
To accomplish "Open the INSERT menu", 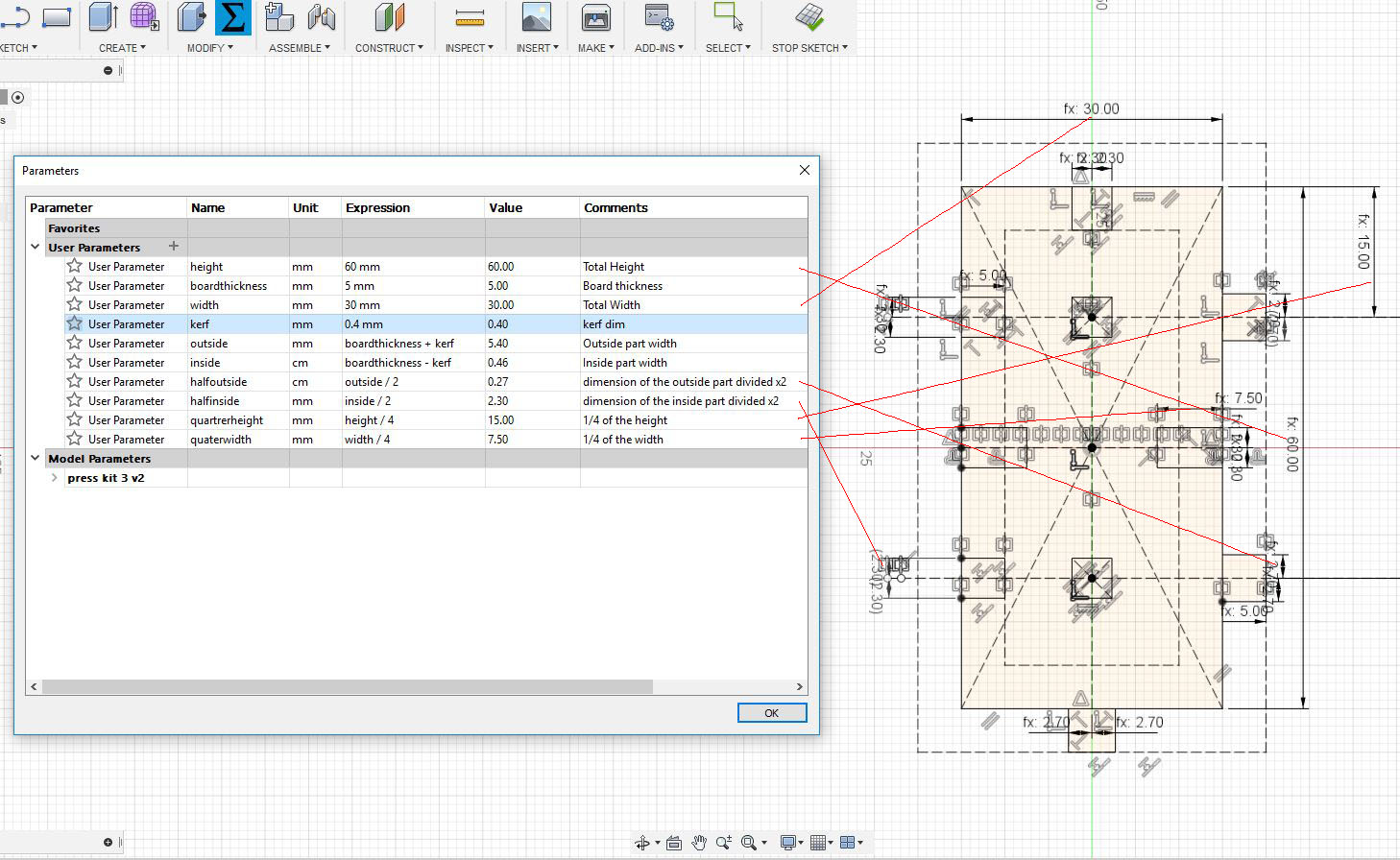I will pyautogui.click(x=537, y=47).
